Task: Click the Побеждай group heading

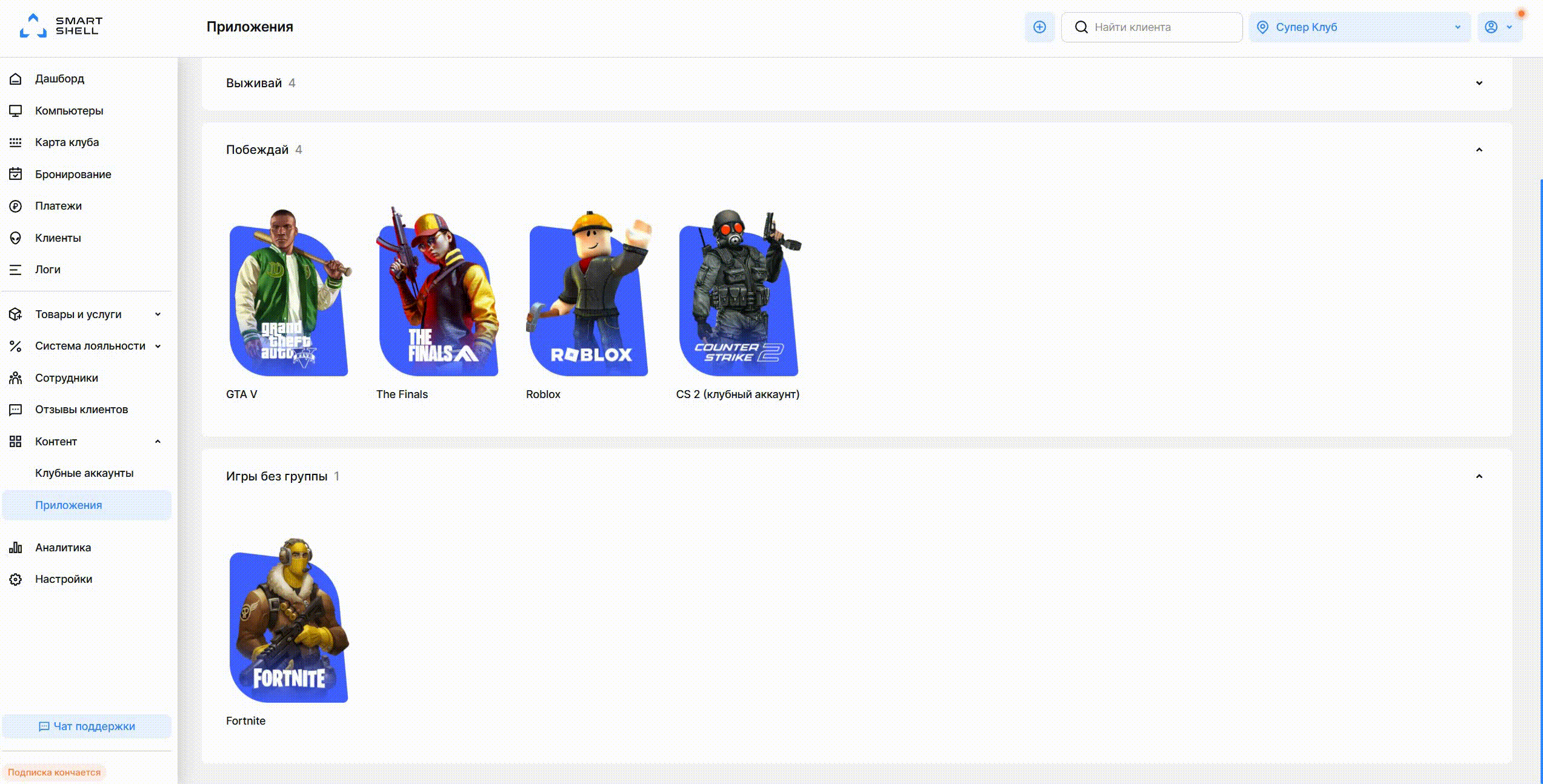Action: click(257, 150)
